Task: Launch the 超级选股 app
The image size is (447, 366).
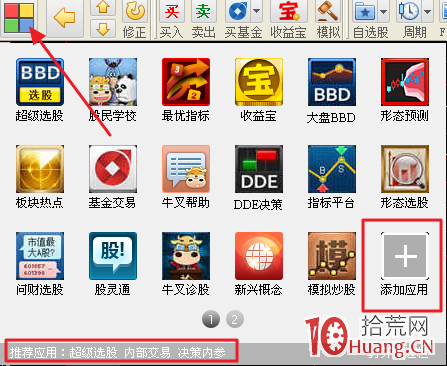Action: (x=40, y=82)
